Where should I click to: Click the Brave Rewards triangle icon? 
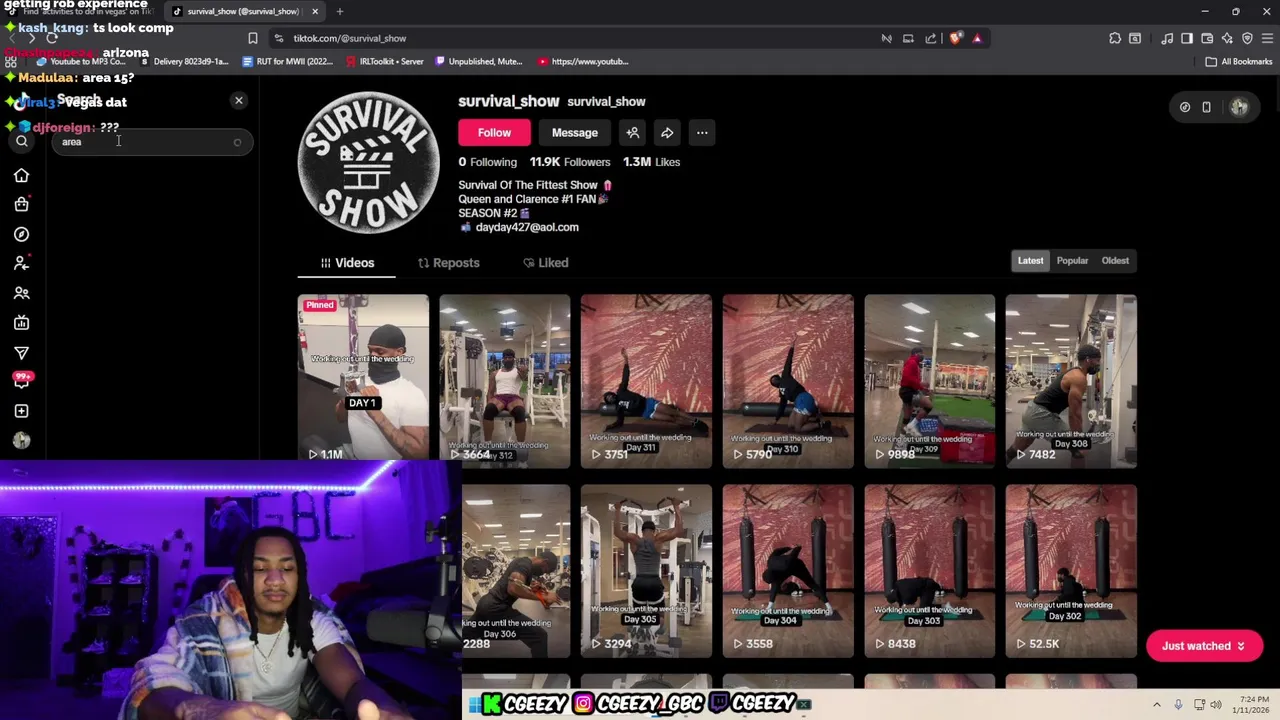click(x=977, y=38)
